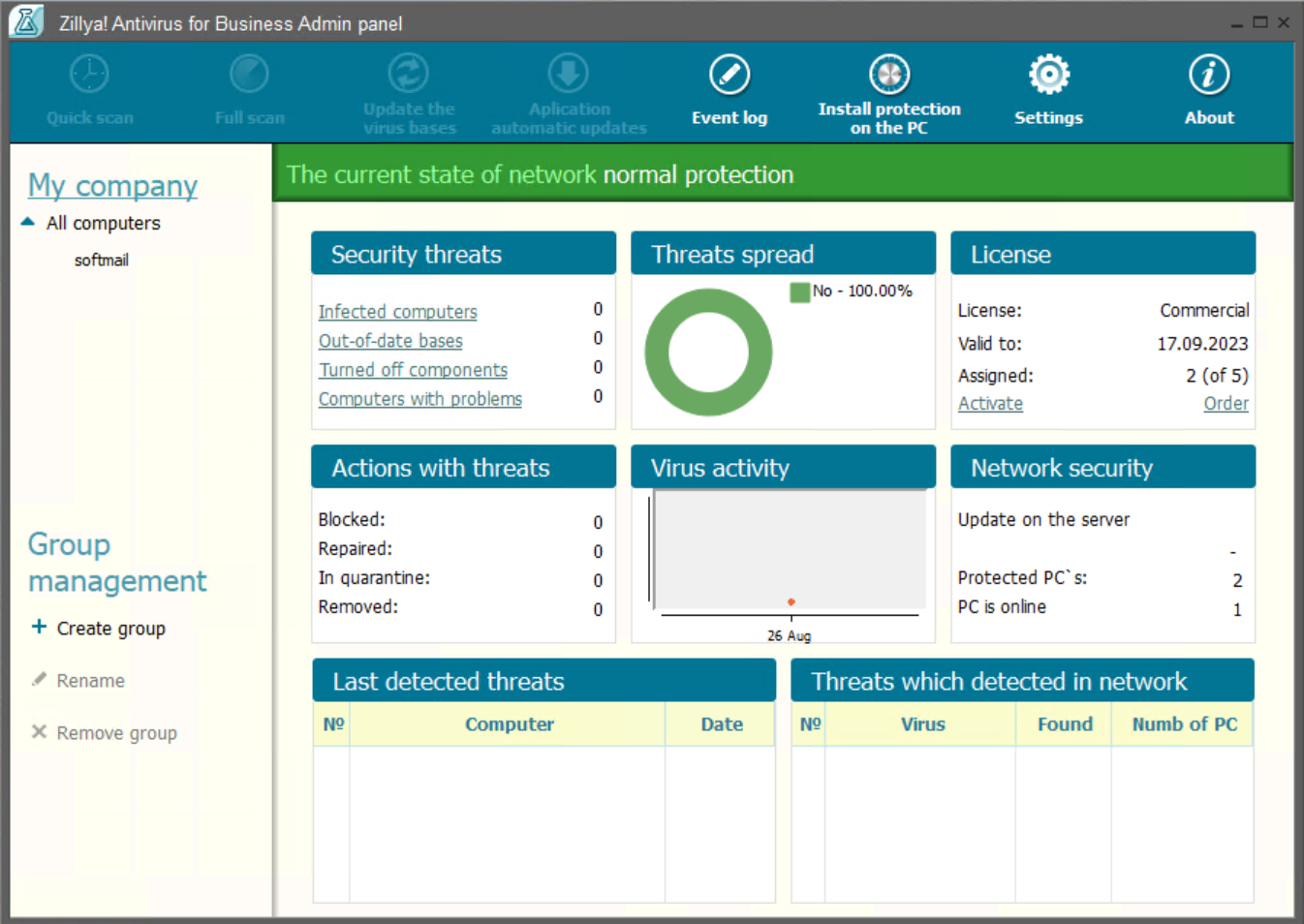Click the 'Removed:' label

(x=357, y=607)
